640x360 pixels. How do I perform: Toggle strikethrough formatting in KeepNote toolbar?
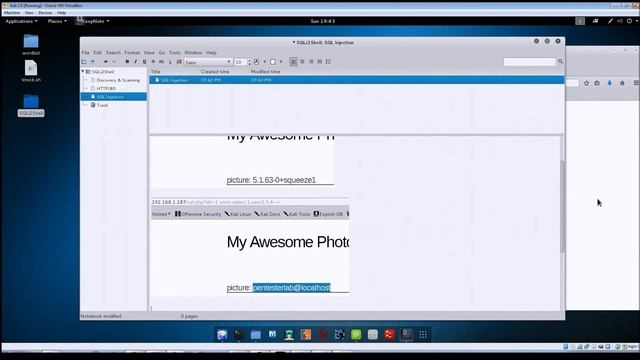point(153,62)
